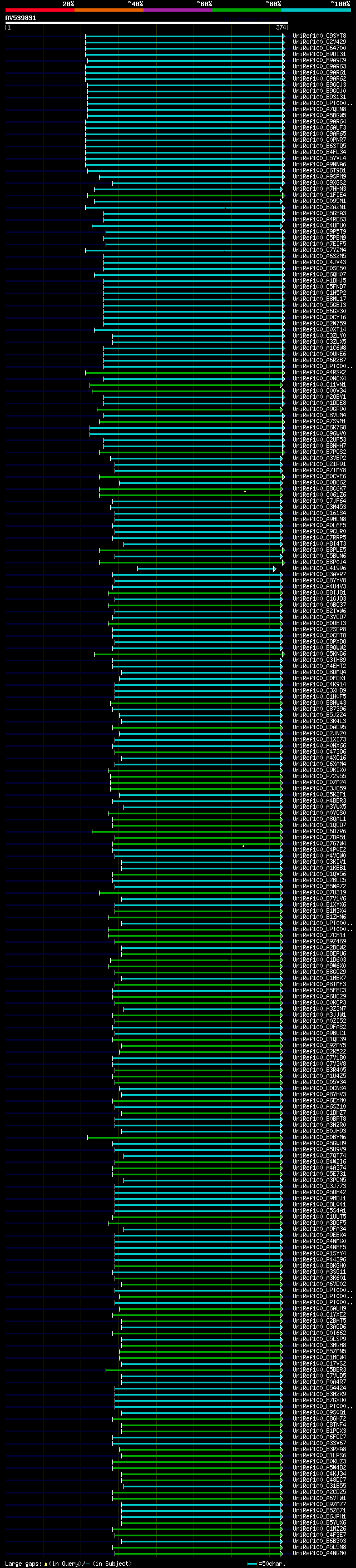Open hit UniRef100_Q2V429

pos(319,42)
